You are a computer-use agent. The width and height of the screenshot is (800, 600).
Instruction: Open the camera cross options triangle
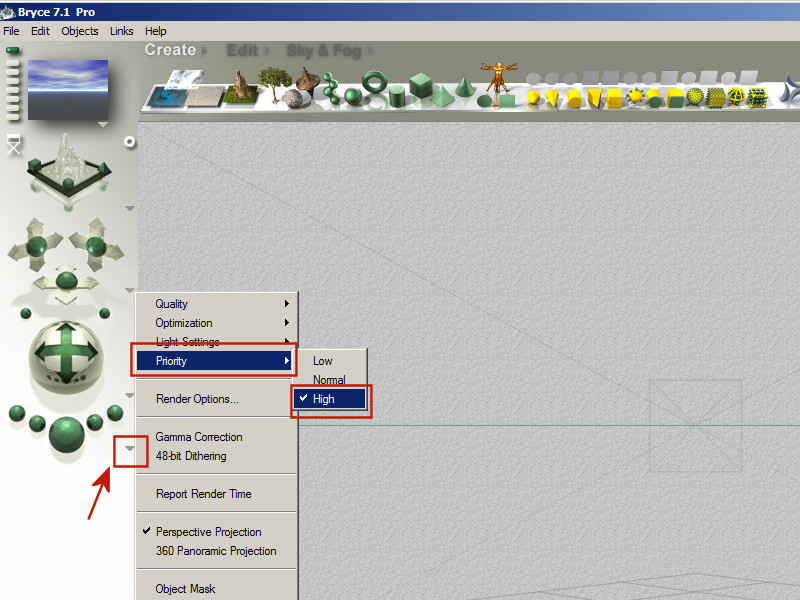130,290
